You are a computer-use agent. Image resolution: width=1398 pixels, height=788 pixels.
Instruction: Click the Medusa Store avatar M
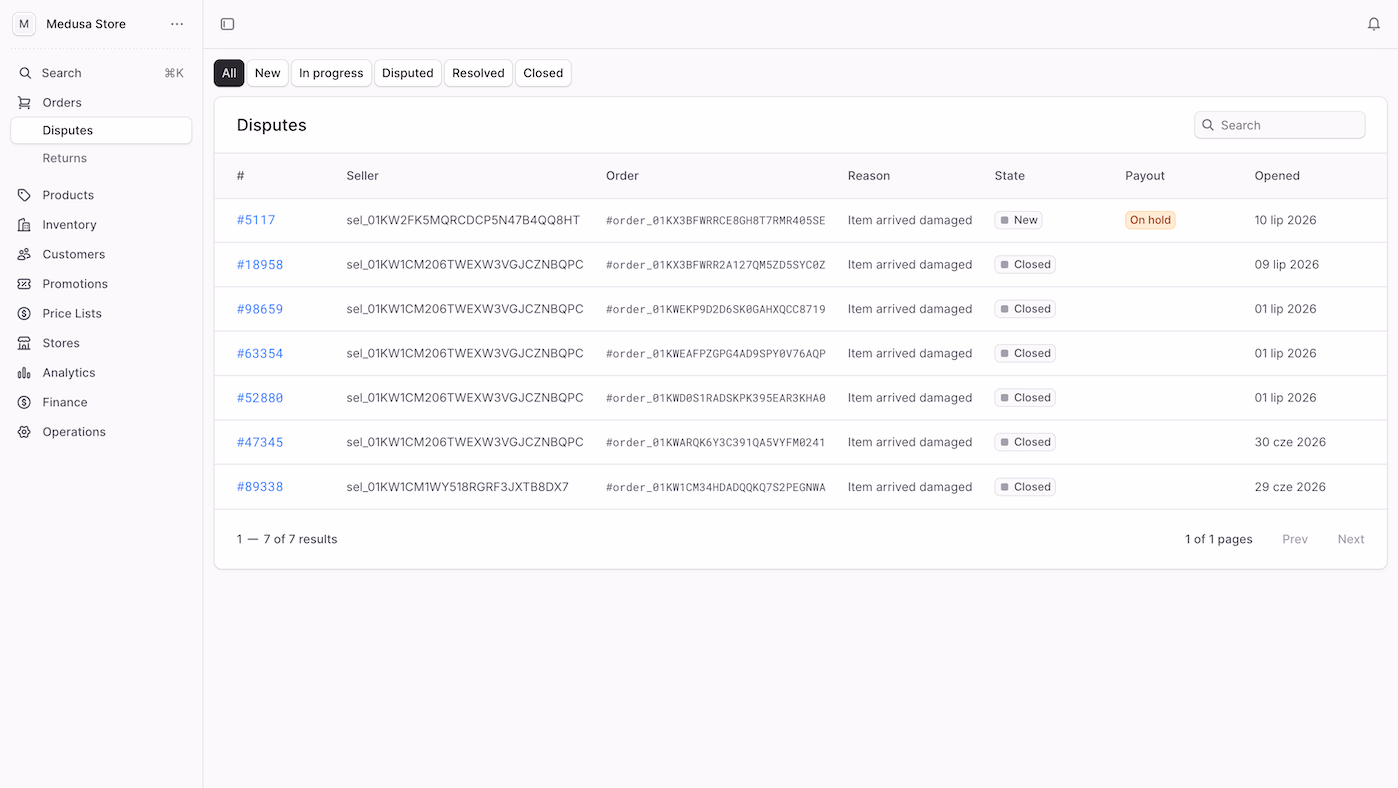pyautogui.click(x=24, y=24)
